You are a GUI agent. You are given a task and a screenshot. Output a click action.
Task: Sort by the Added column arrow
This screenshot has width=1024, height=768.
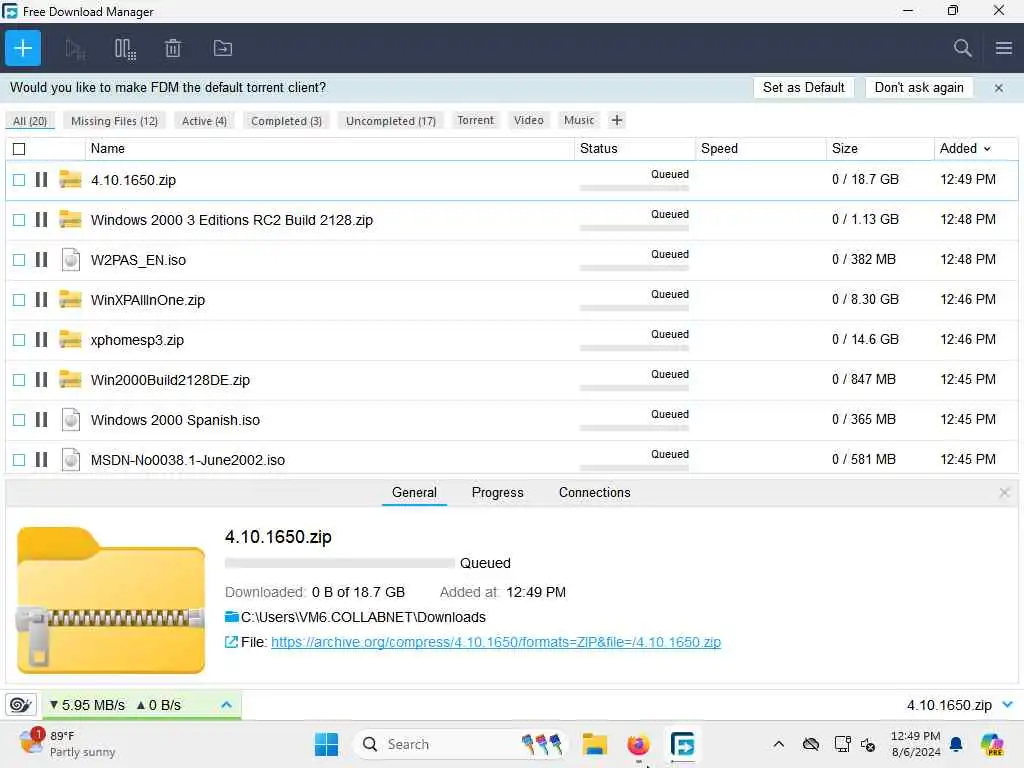[987, 149]
